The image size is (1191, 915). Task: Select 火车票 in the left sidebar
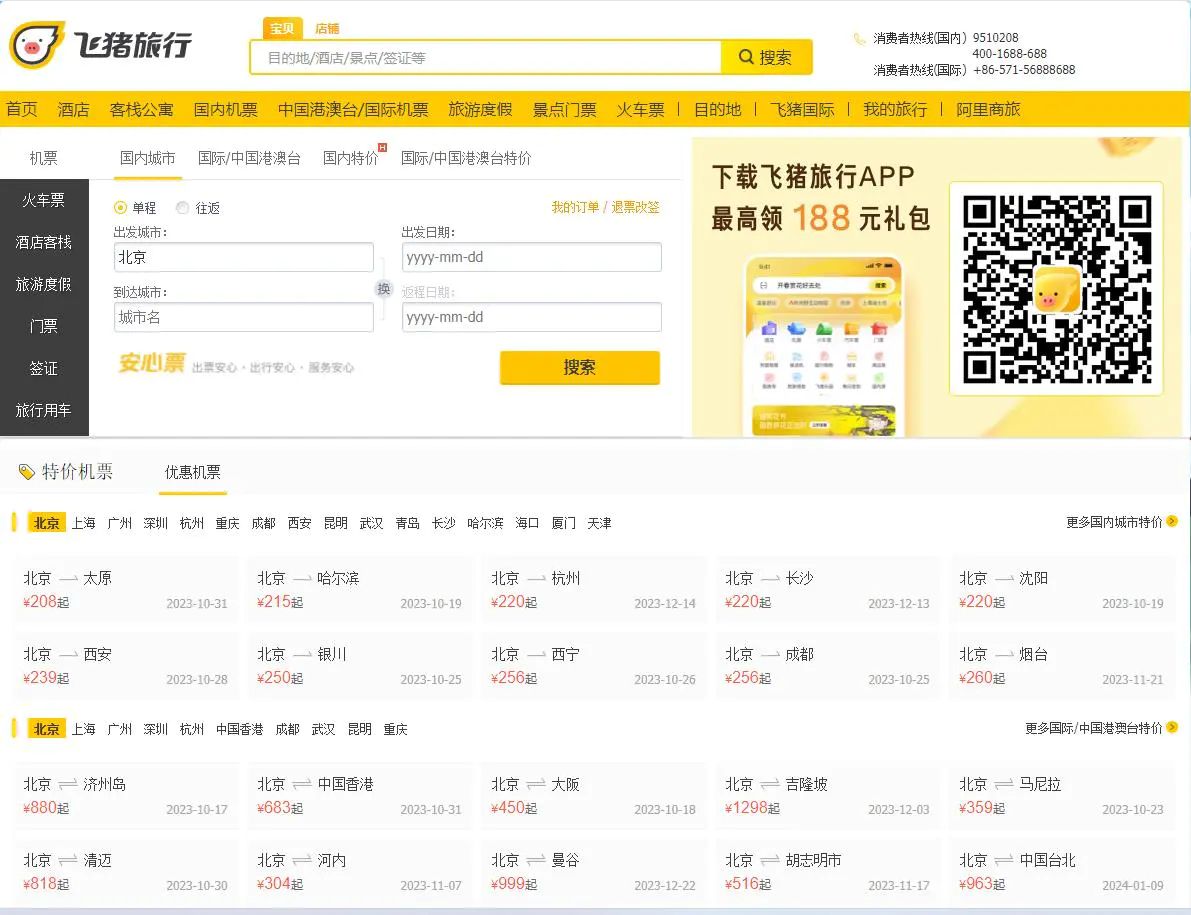click(x=43, y=200)
